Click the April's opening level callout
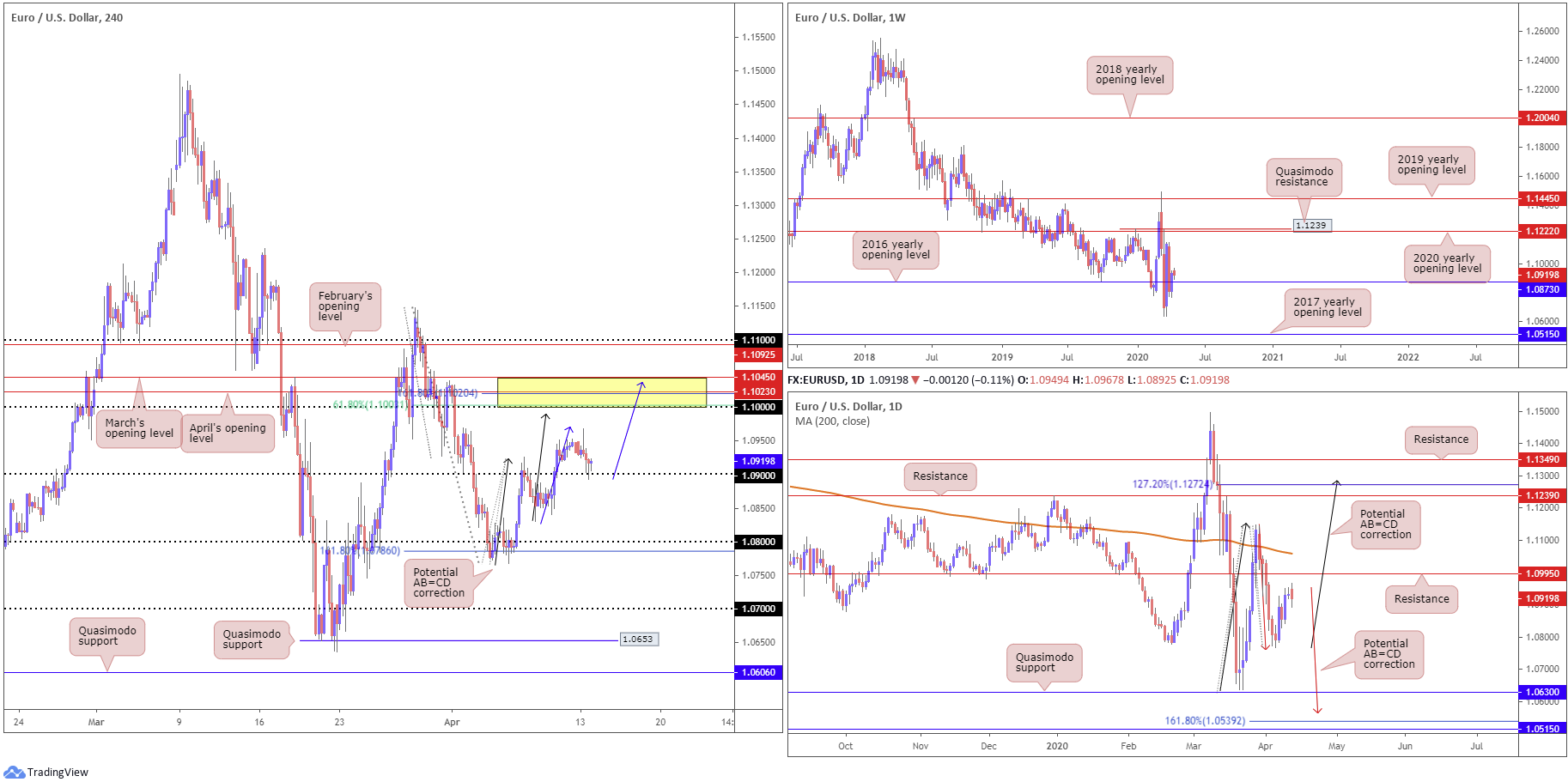1568x782 pixels. 227,433
